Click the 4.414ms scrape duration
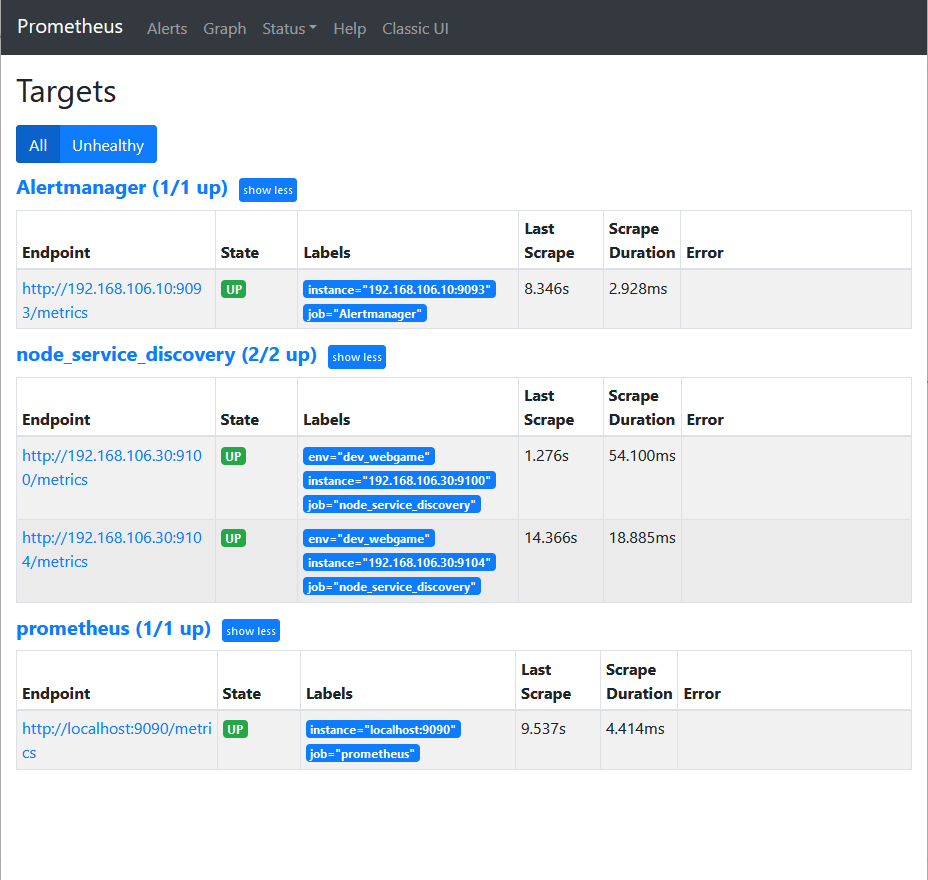Viewport: 928px width, 880px height. [635, 729]
